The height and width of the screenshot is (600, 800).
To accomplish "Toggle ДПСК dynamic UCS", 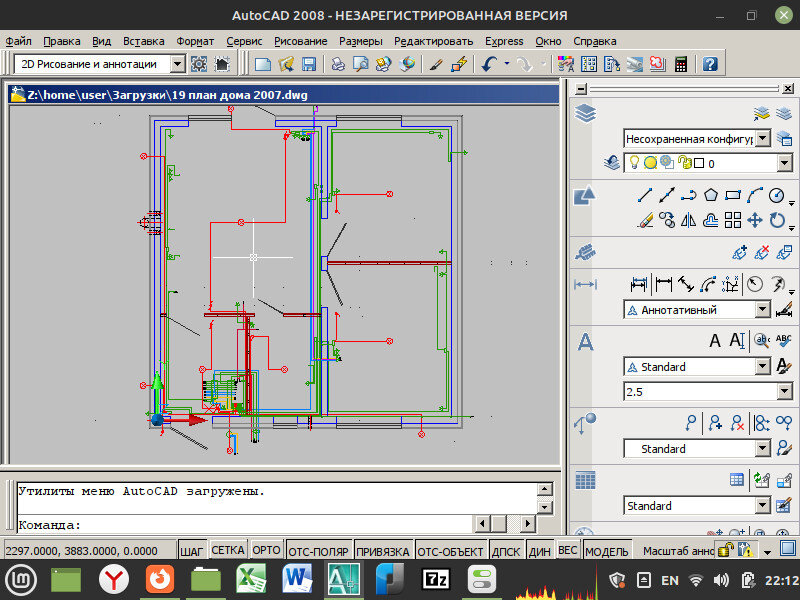I will [506, 551].
